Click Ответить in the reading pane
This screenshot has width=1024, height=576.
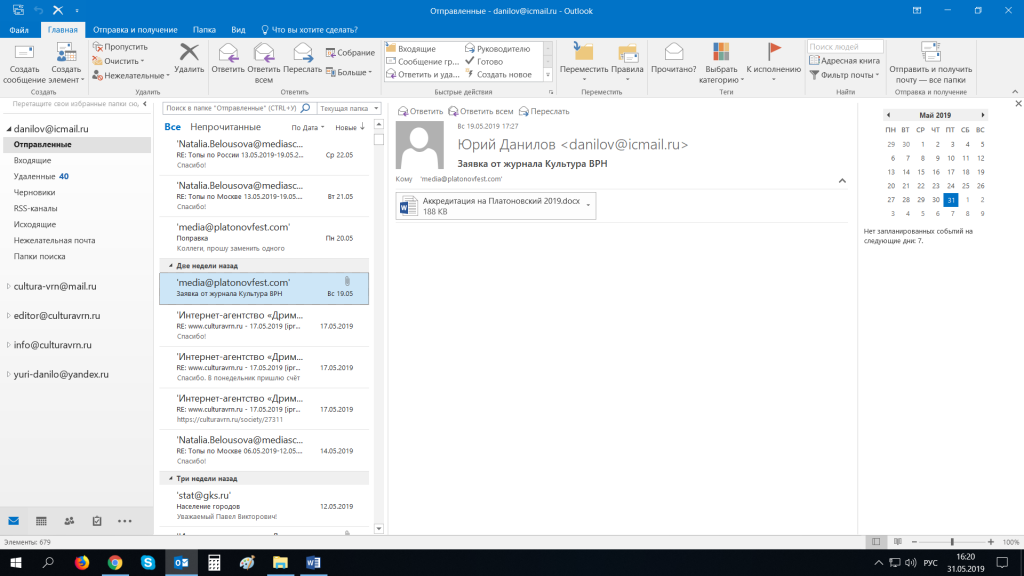click(421, 112)
